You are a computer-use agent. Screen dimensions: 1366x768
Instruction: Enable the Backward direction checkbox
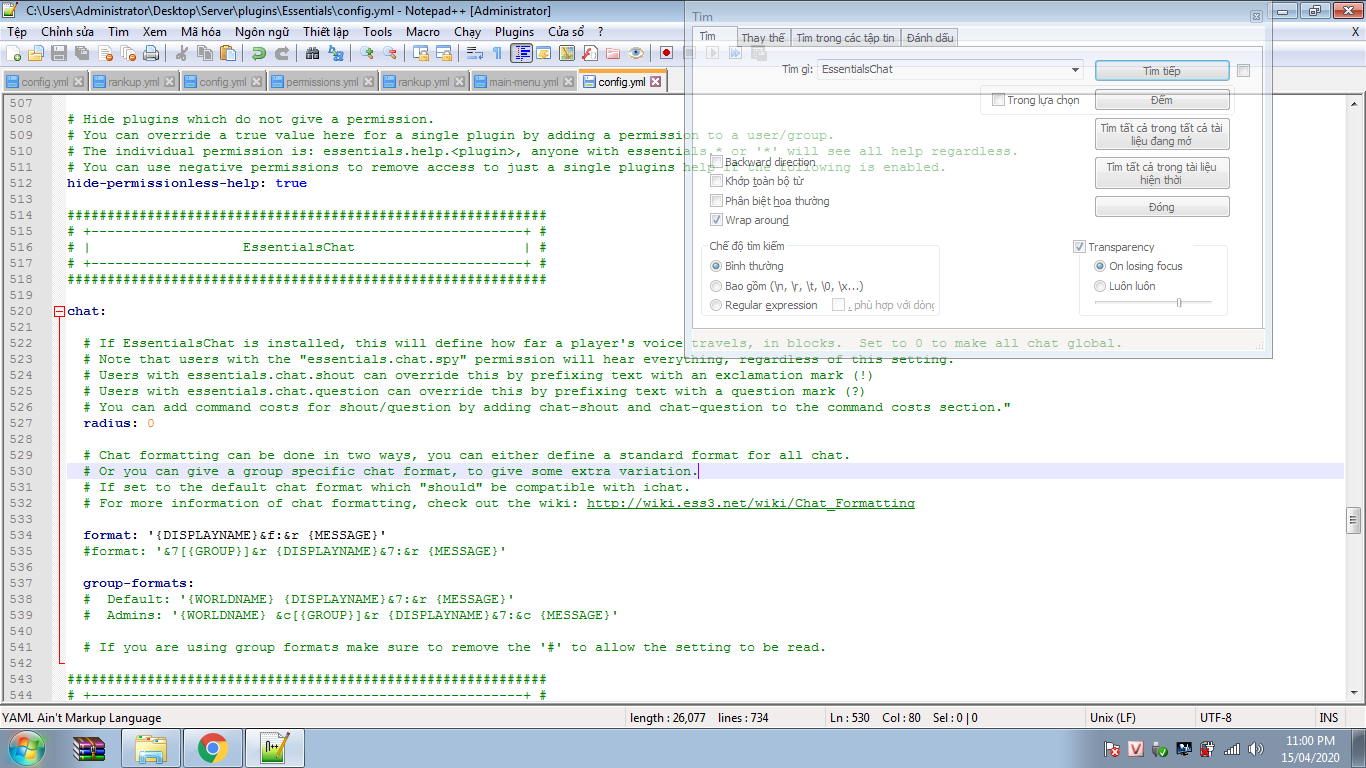coord(716,162)
